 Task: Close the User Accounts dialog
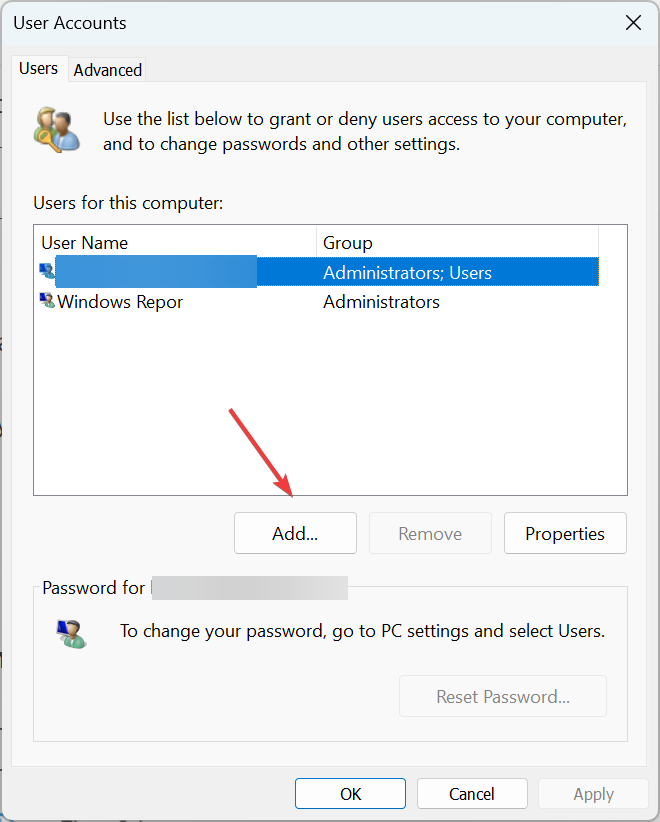(633, 23)
